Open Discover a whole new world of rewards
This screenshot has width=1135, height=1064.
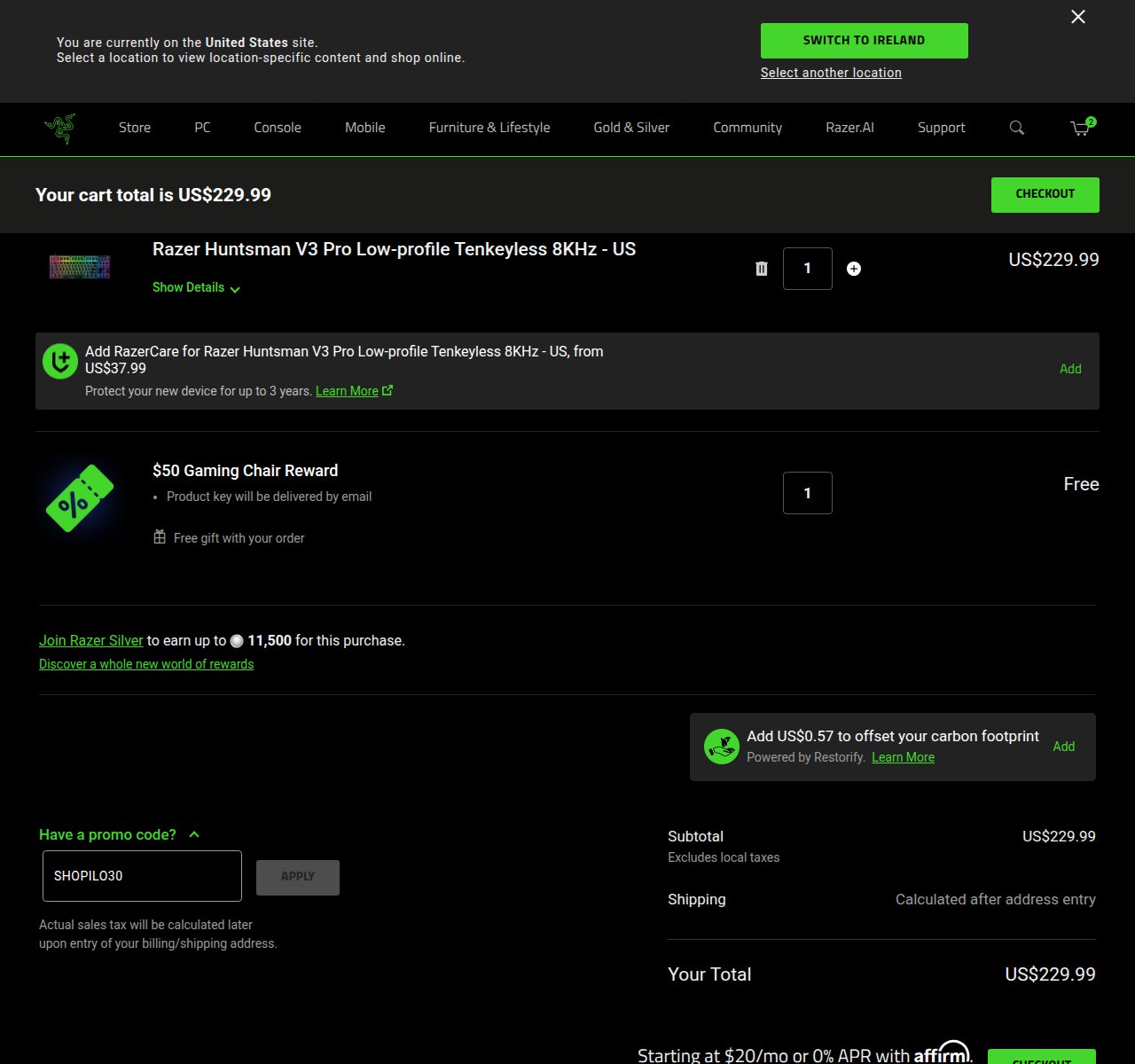(146, 664)
